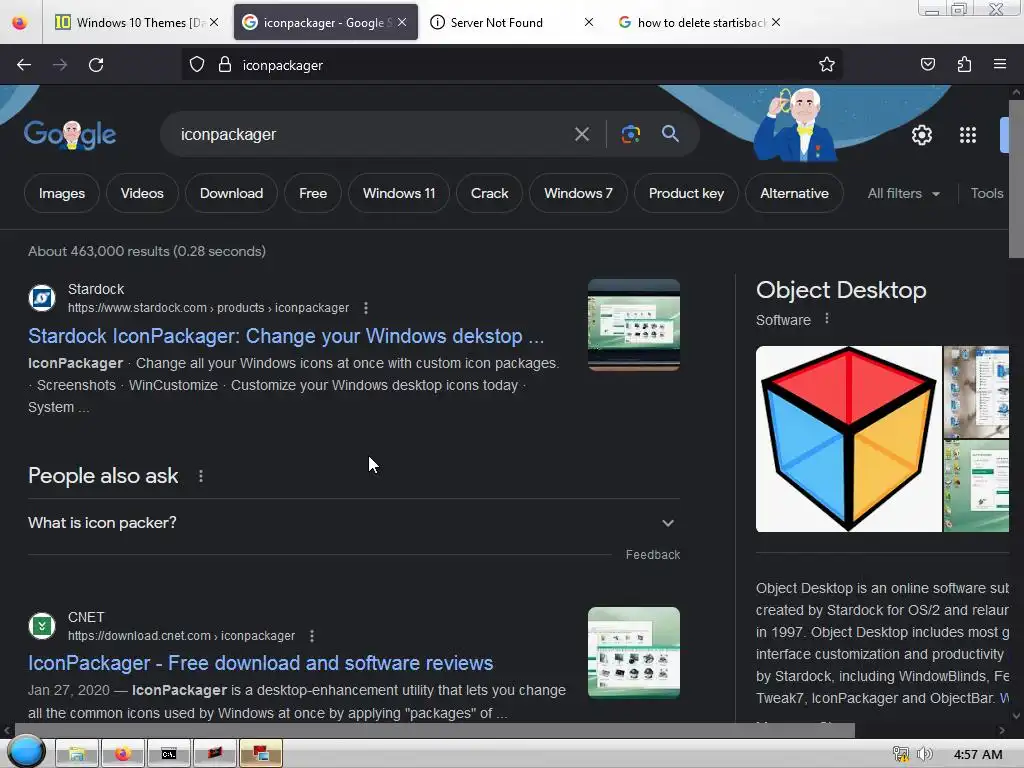Viewport: 1024px width, 768px height.
Task: Open the Google apps grid
Action: click(968, 135)
